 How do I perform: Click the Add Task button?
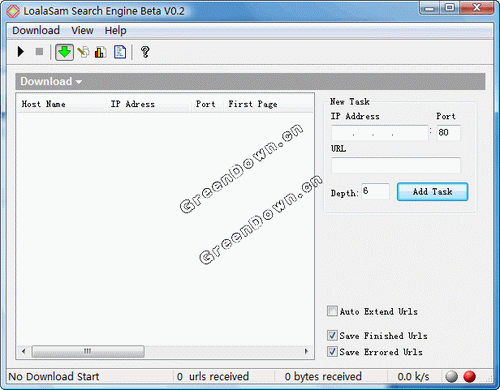pos(432,192)
